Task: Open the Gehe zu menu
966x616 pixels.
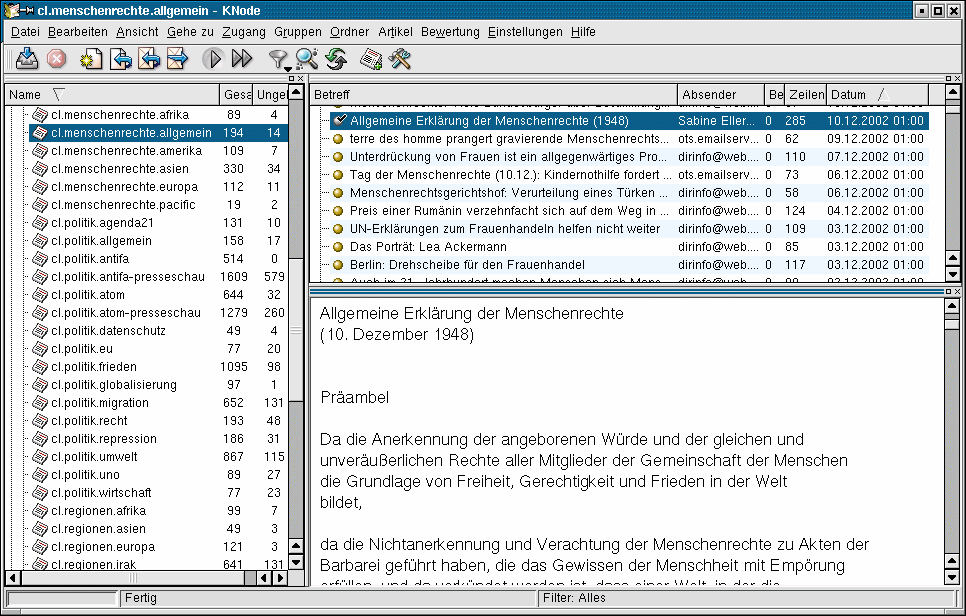Action: (190, 31)
